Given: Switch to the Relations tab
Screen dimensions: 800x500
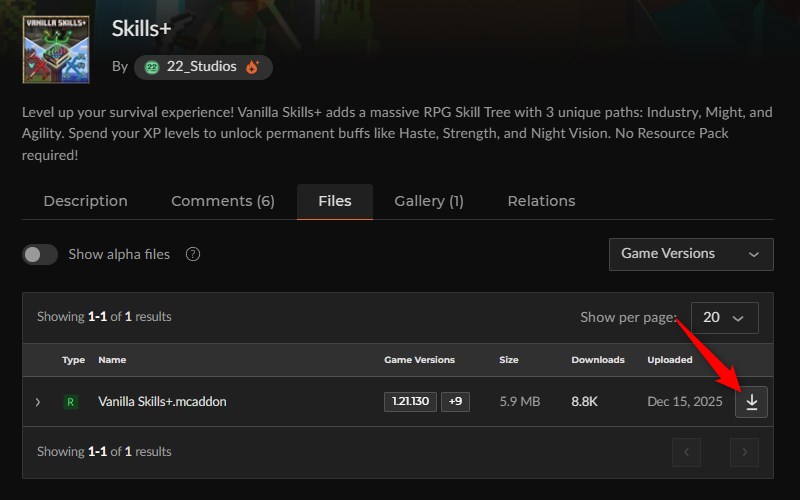Looking at the screenshot, I should (541, 201).
